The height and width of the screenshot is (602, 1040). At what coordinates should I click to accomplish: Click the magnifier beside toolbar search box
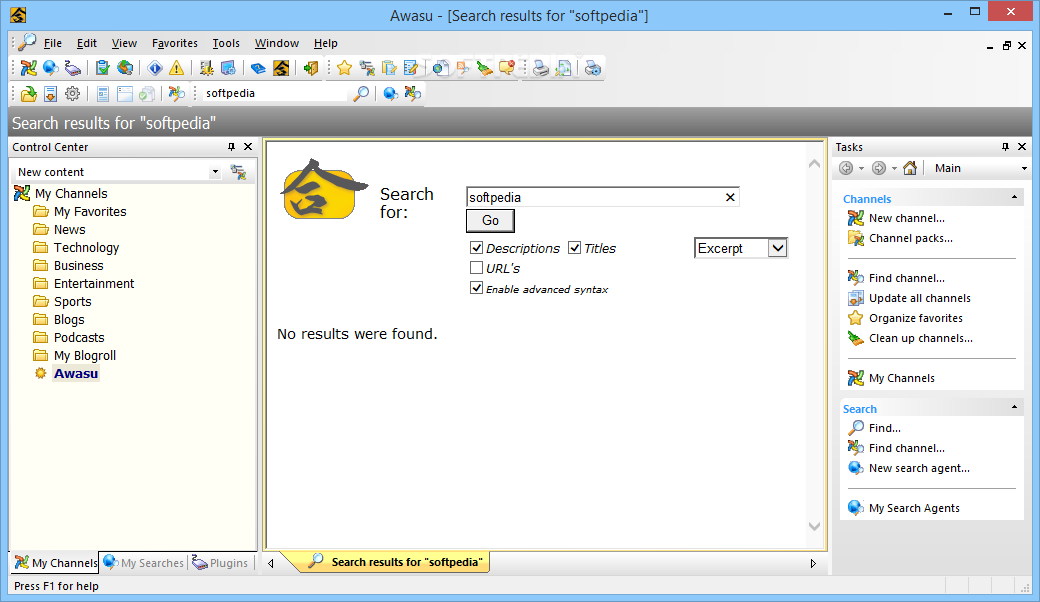pyautogui.click(x=361, y=93)
